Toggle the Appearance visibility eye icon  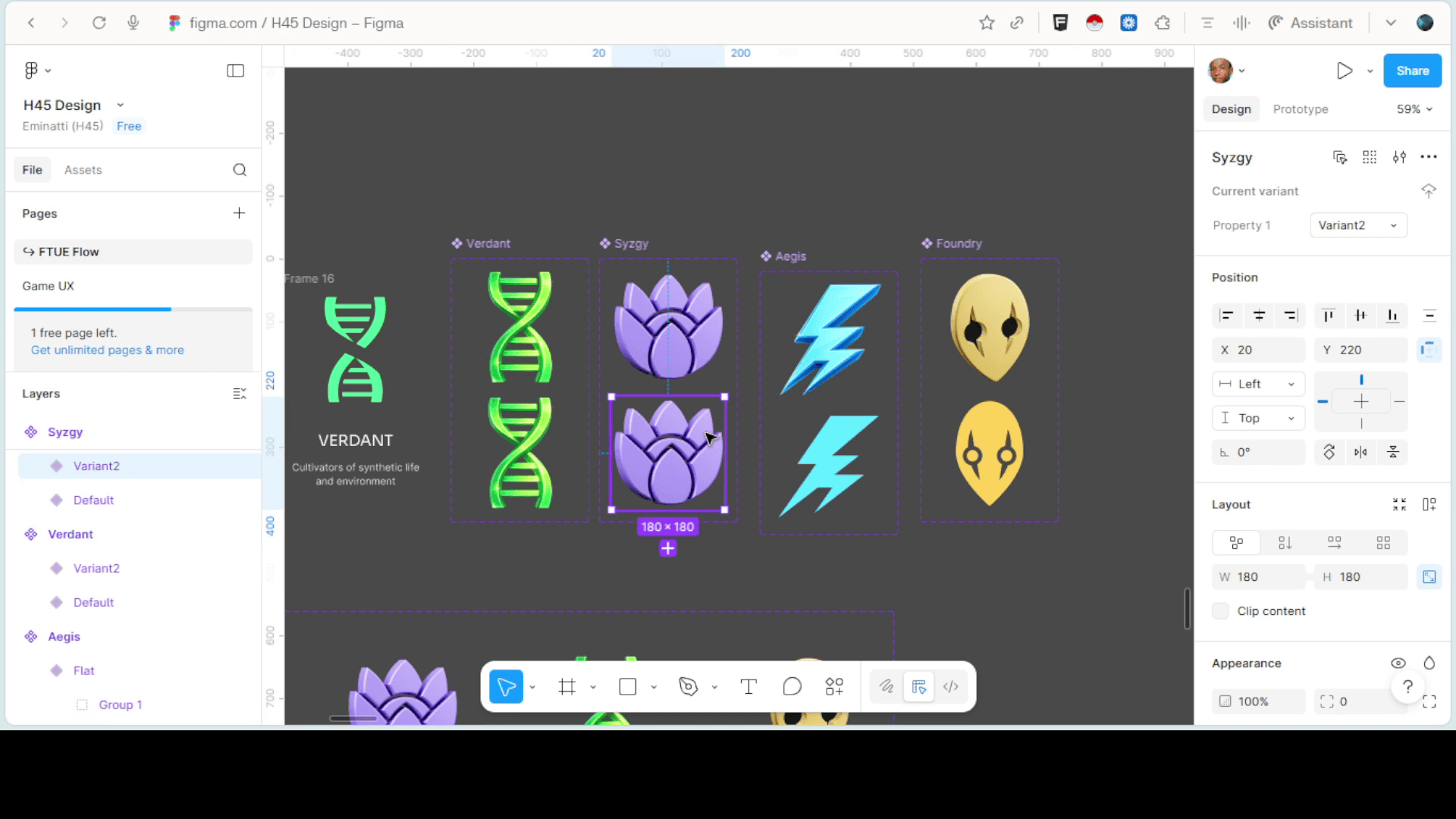(x=1398, y=664)
